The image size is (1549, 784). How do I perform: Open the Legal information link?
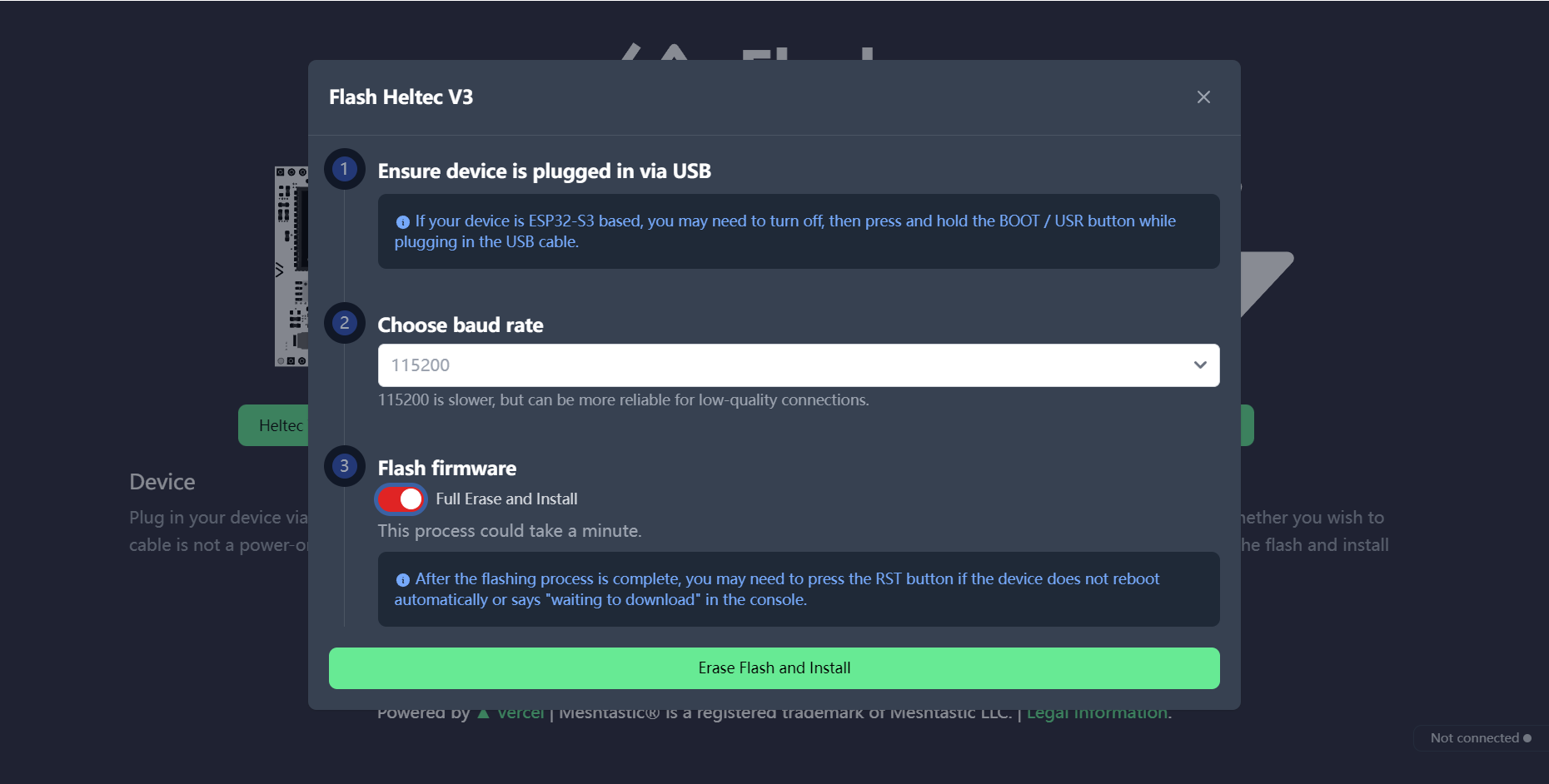1098,714
